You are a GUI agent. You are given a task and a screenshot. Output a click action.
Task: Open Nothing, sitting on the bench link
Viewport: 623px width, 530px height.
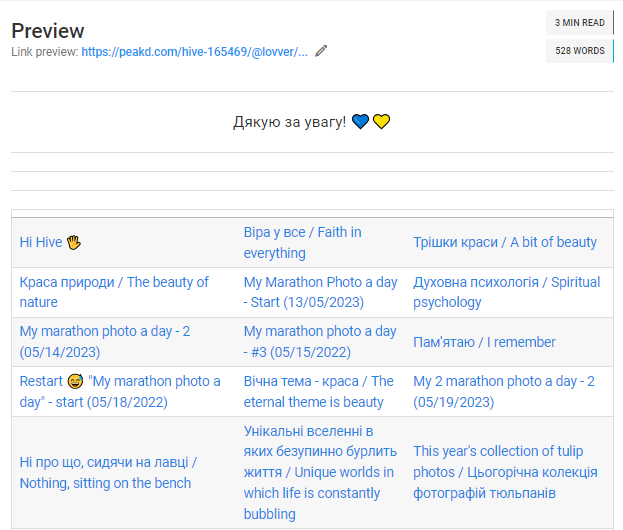(108, 473)
